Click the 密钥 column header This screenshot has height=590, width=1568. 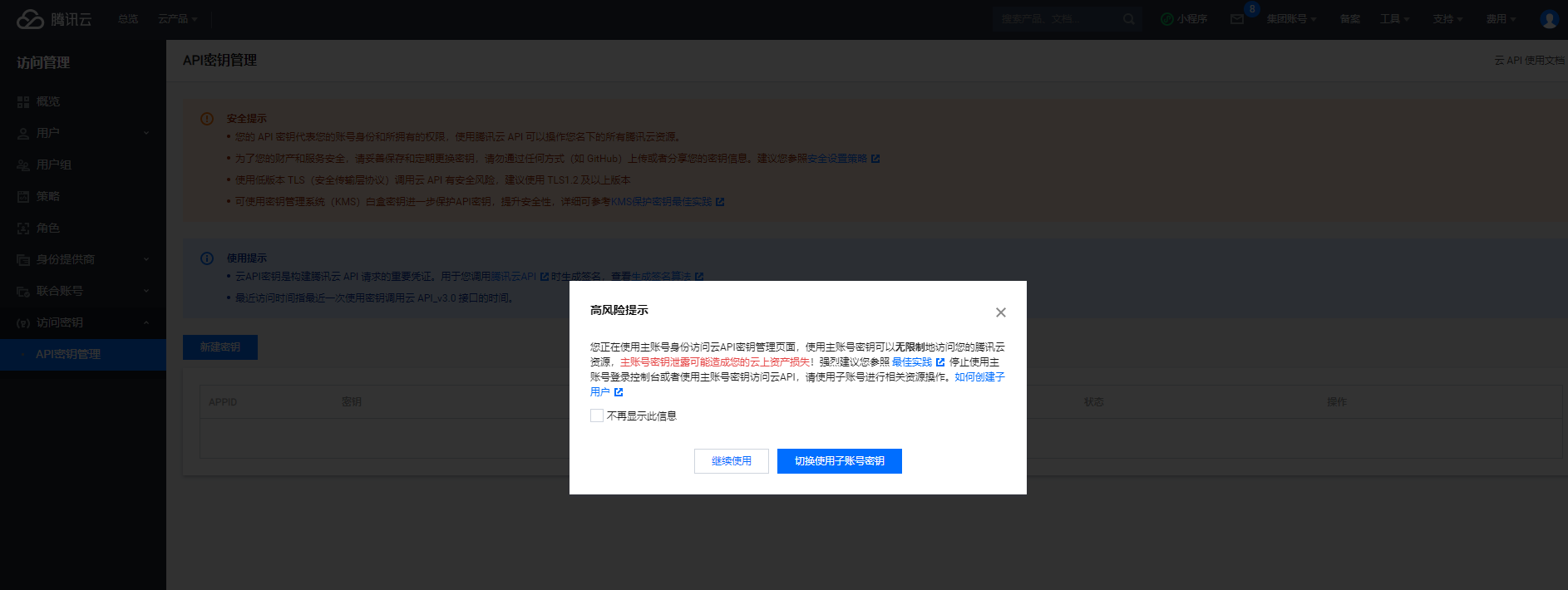(352, 402)
